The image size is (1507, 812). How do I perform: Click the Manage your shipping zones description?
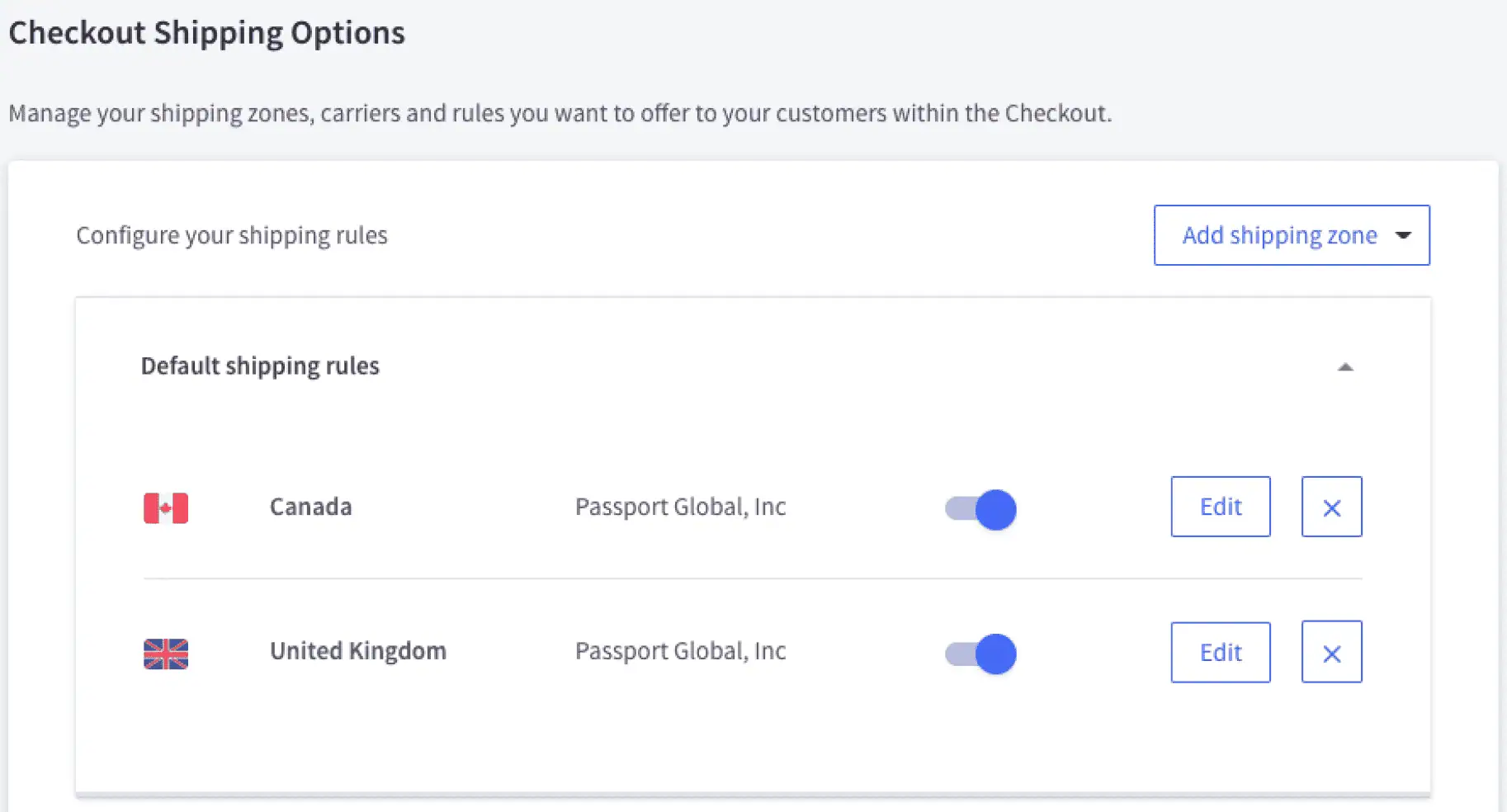pos(560,113)
